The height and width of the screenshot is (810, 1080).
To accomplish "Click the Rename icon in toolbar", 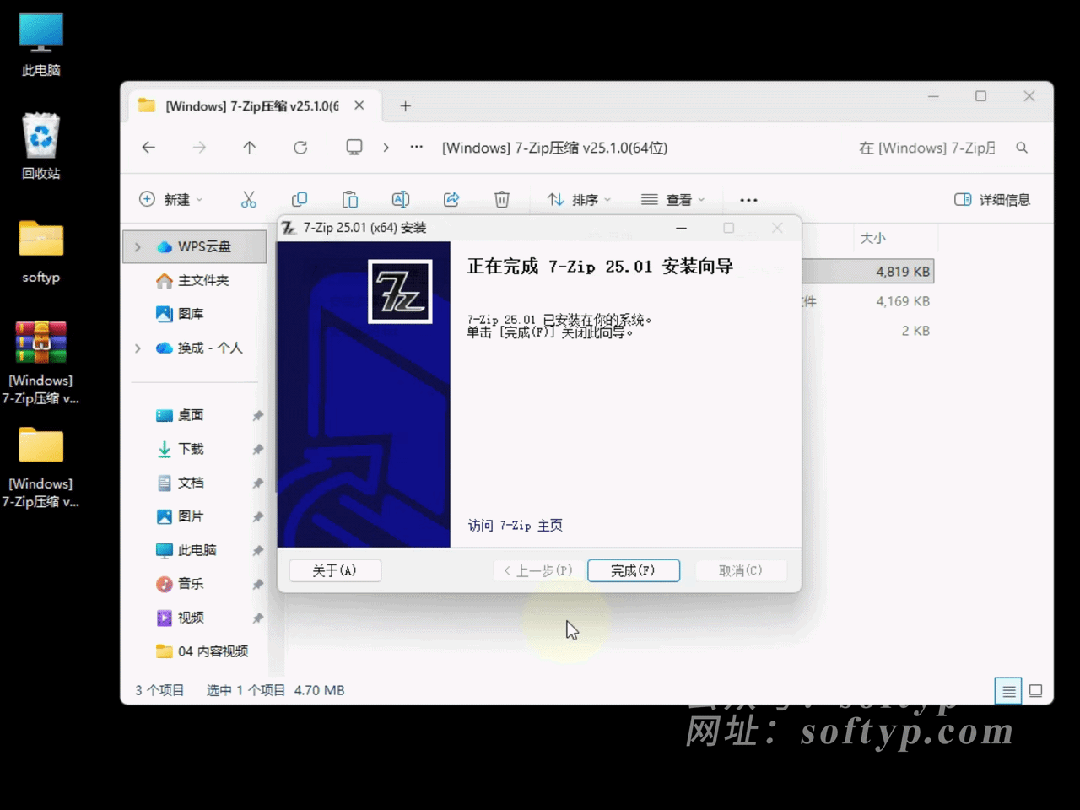I will click(401, 200).
